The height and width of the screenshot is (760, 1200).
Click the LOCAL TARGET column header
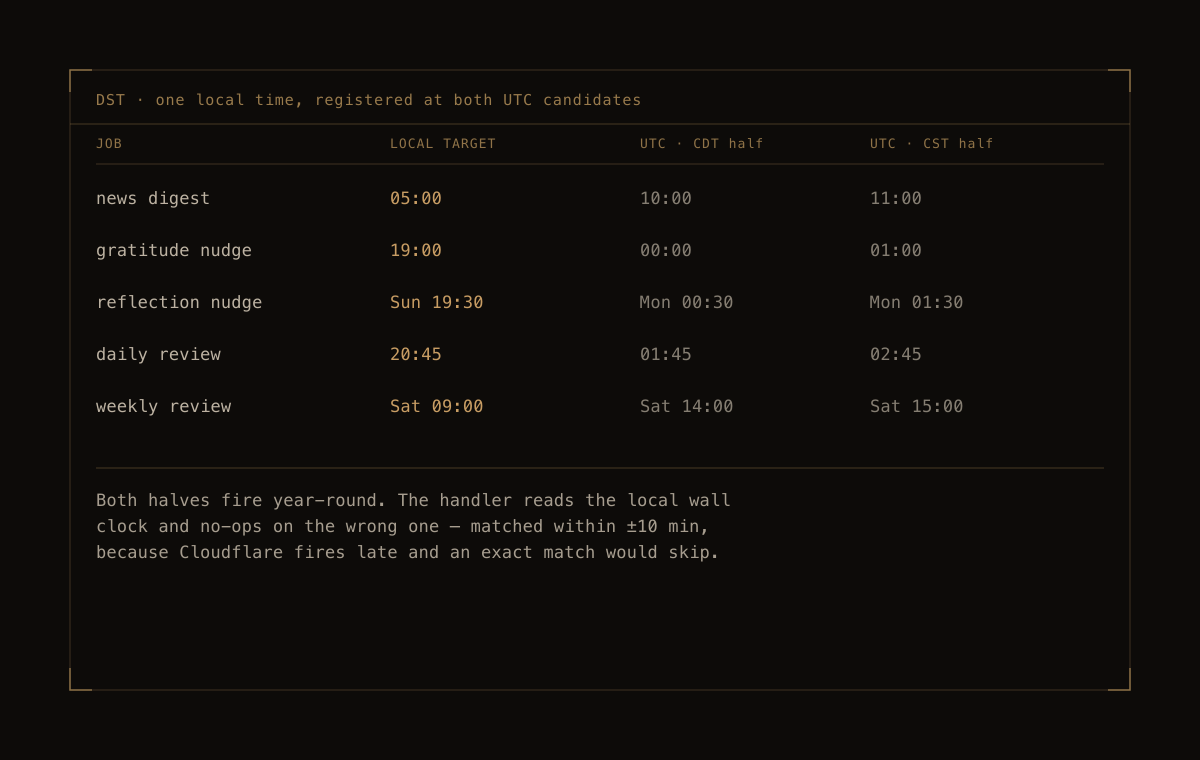pos(443,143)
